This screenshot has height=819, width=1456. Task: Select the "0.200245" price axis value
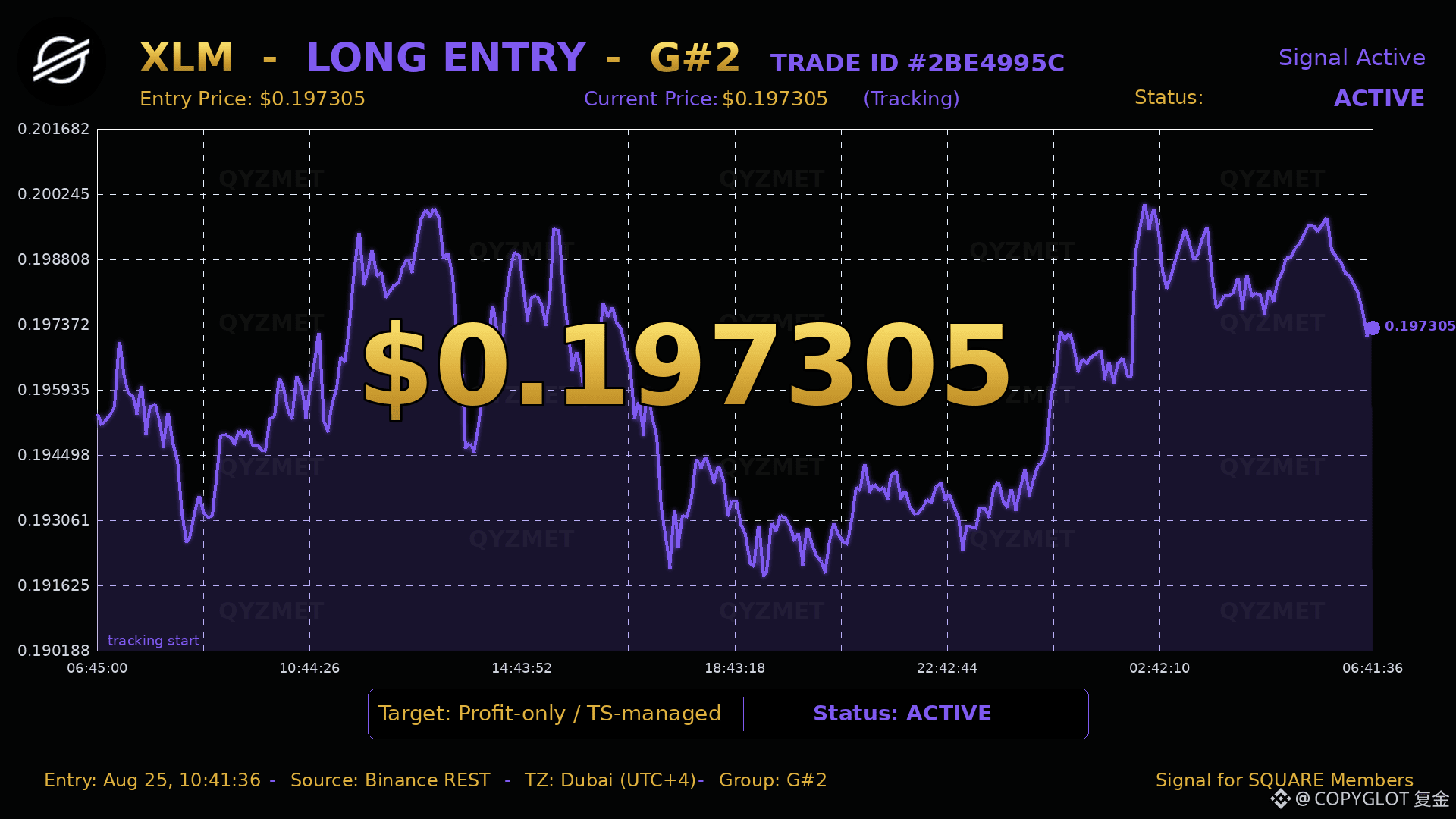click(54, 194)
